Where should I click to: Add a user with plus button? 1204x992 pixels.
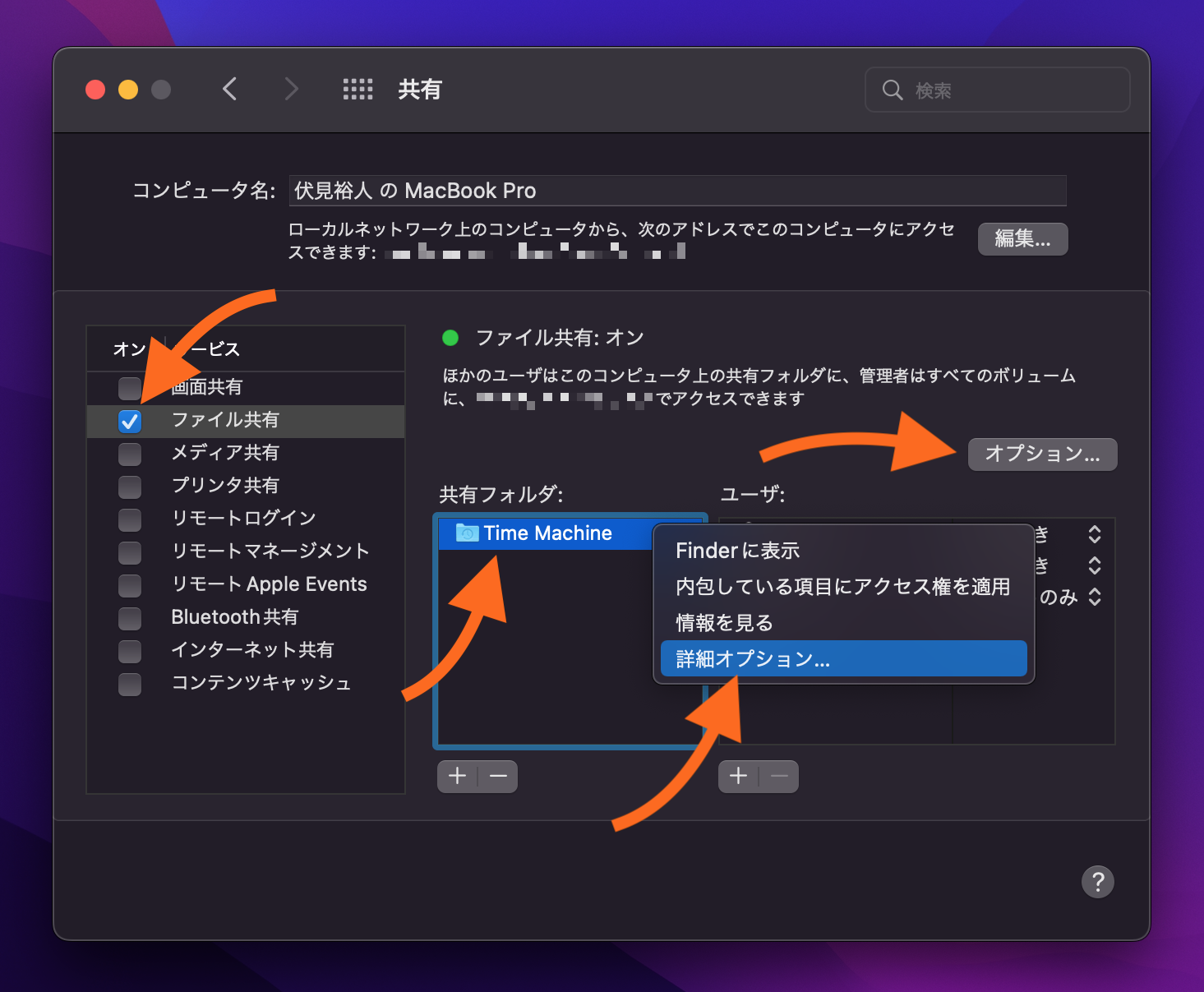[x=738, y=776]
